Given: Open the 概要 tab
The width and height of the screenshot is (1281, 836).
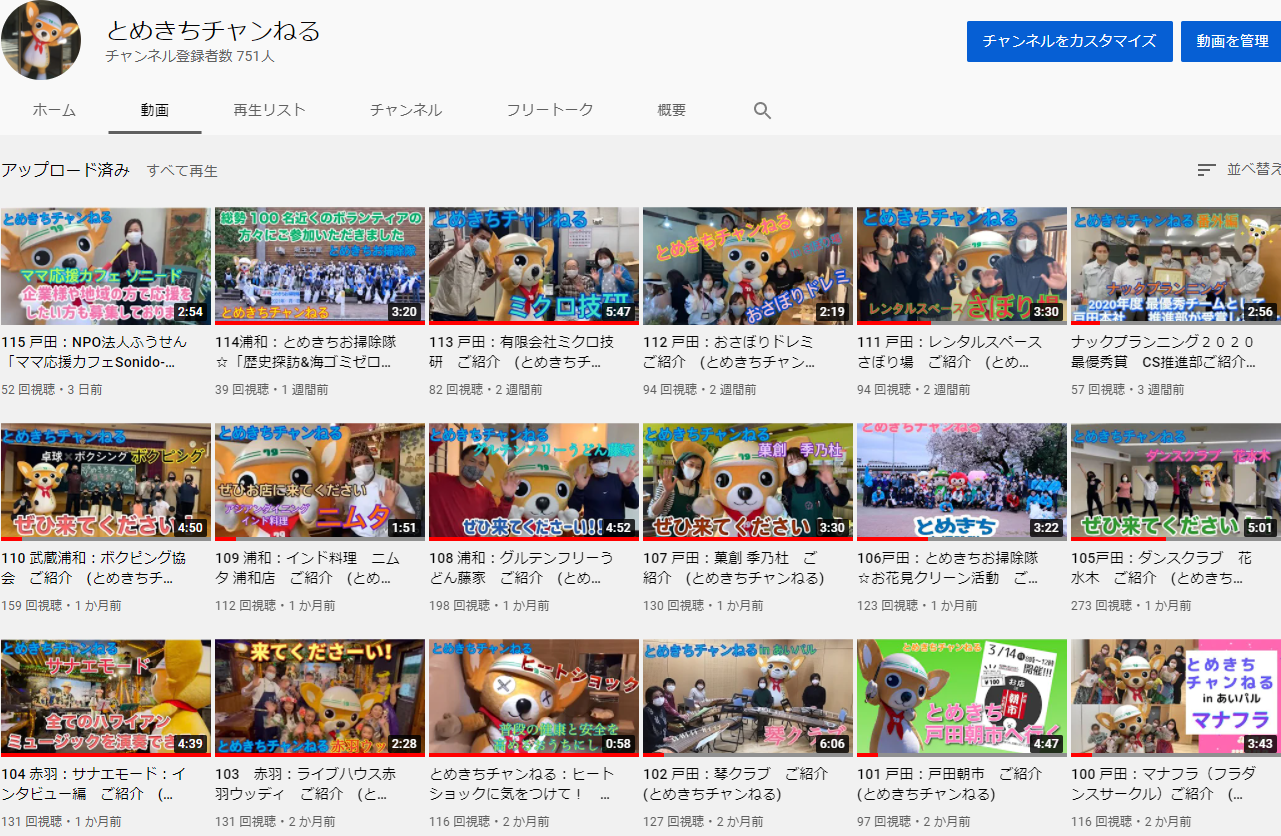Looking at the screenshot, I should [x=672, y=110].
